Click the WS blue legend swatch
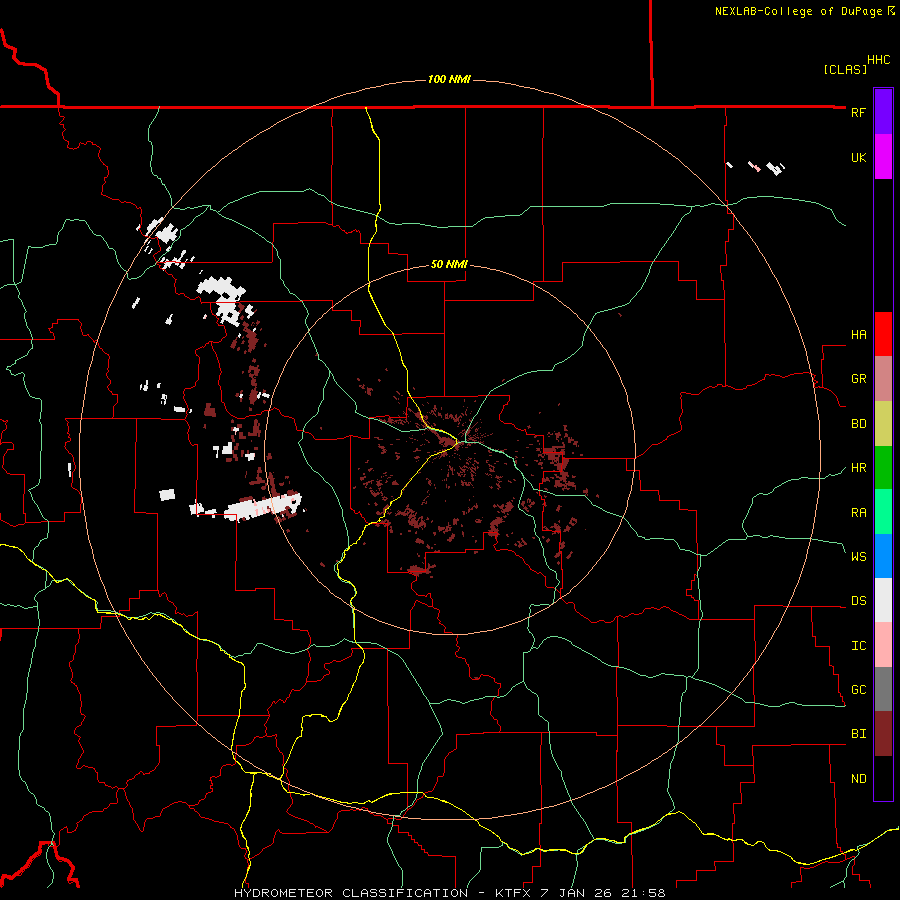900x900 pixels. click(883, 556)
